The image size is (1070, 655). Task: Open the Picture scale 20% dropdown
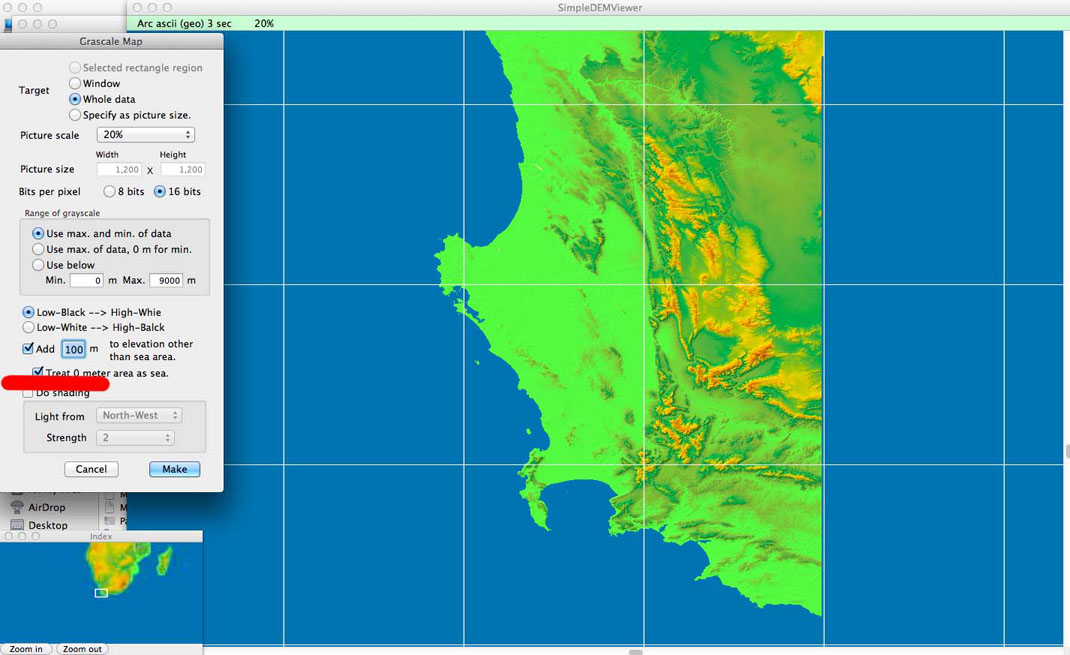tap(146, 134)
